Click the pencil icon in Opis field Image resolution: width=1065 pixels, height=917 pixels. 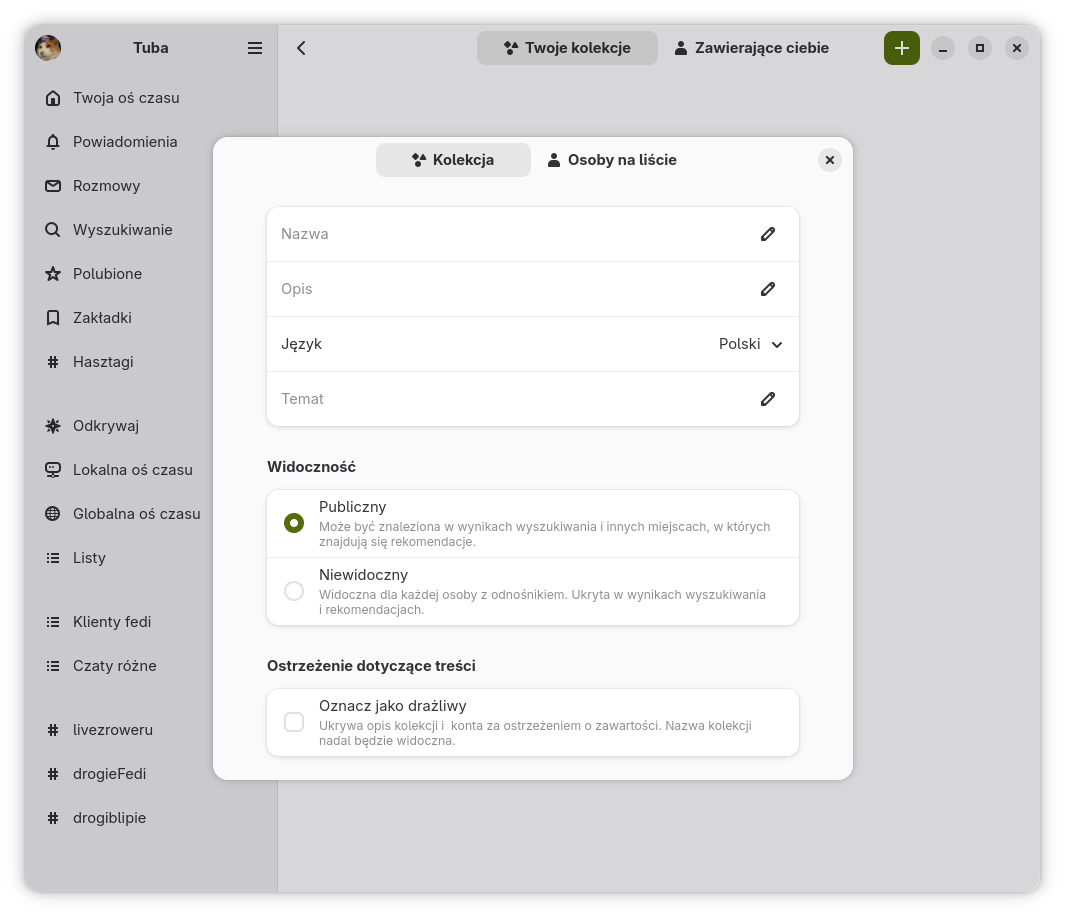pyautogui.click(x=768, y=289)
